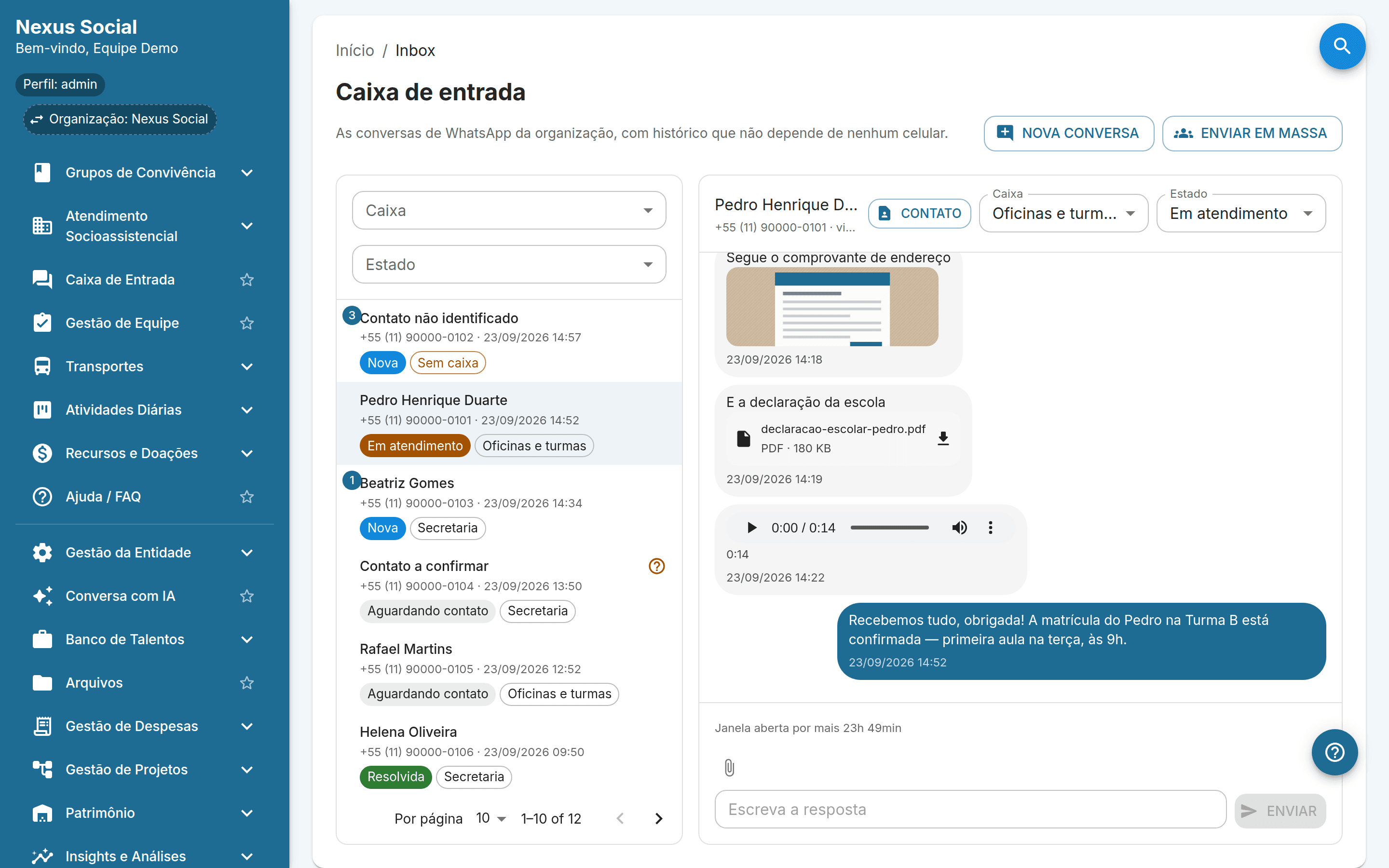Switch organization via the Organização: Nexus Social chip
This screenshot has width=1389, height=868.
coord(120,119)
